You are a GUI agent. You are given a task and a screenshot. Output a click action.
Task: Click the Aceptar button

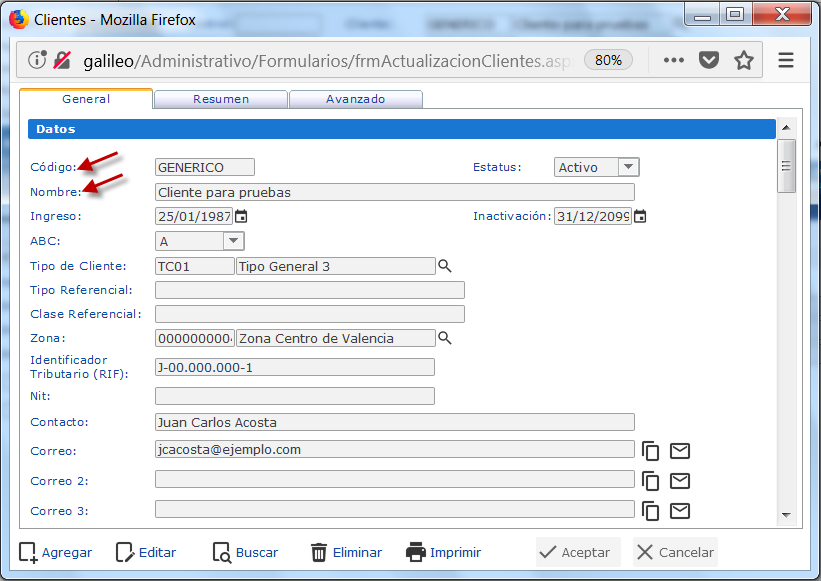pos(578,552)
